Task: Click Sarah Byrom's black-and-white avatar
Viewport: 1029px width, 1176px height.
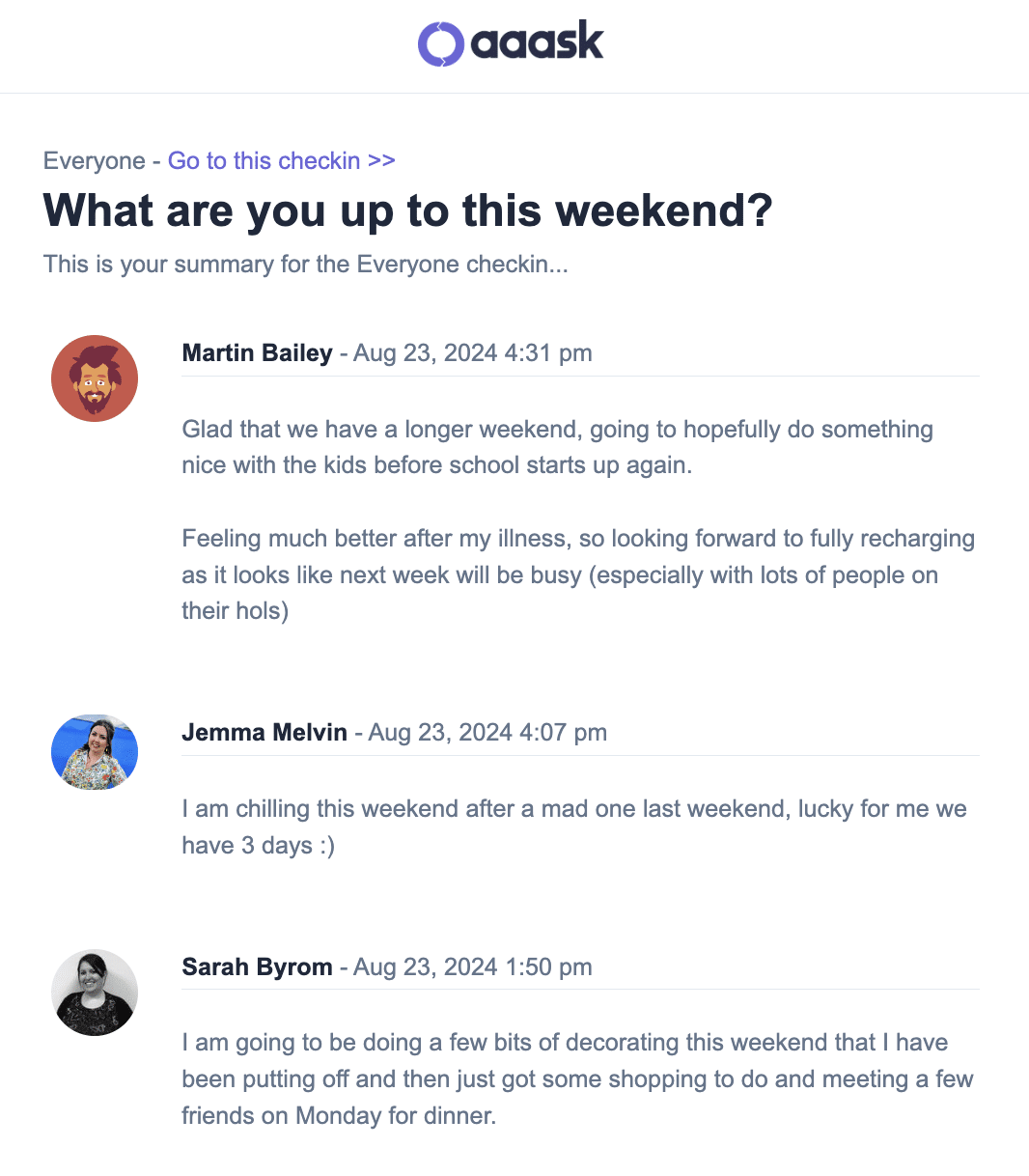Action: [x=95, y=993]
